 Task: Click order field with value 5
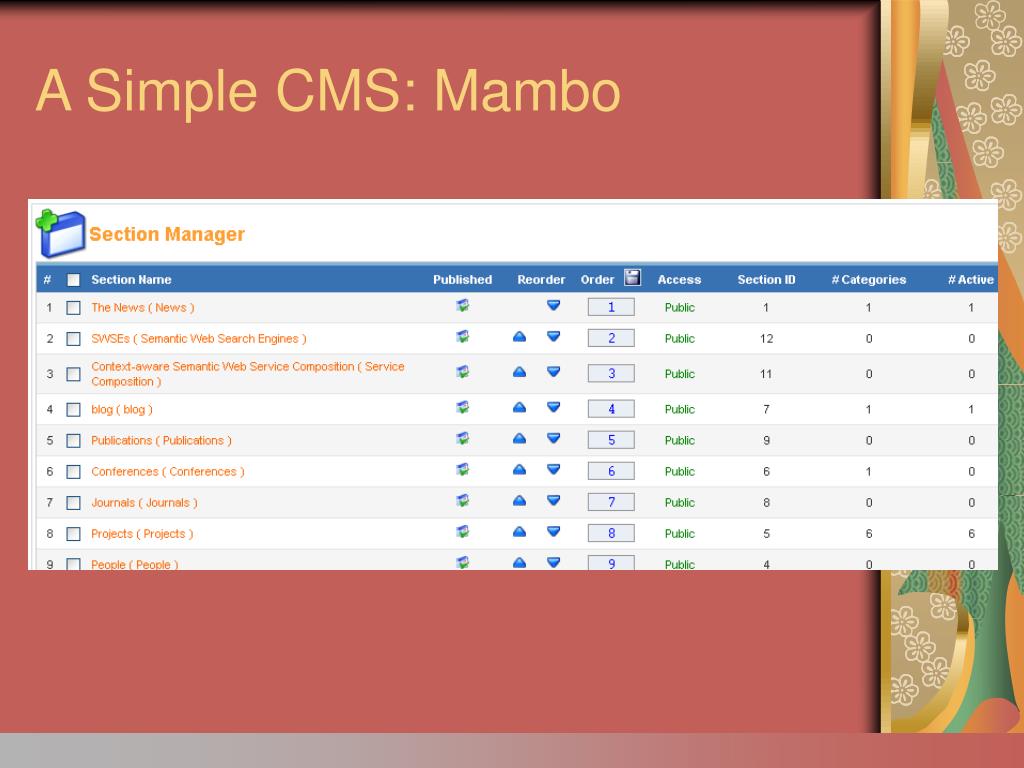(611, 440)
